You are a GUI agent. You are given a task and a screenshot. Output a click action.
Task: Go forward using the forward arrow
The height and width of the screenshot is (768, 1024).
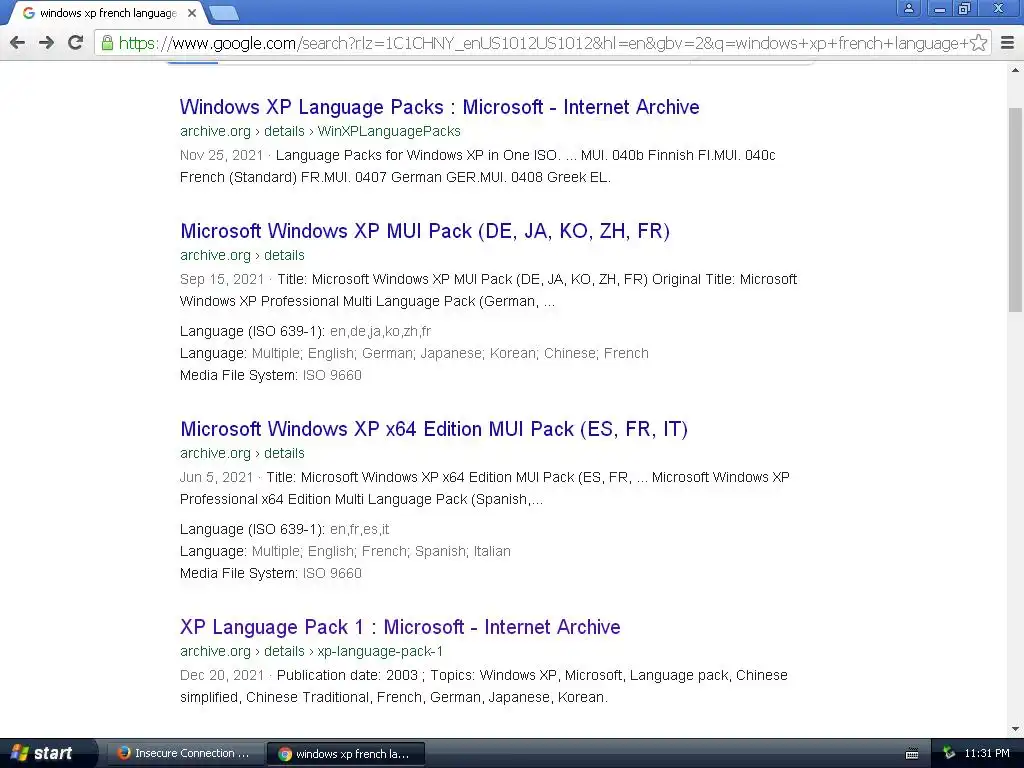[x=46, y=43]
